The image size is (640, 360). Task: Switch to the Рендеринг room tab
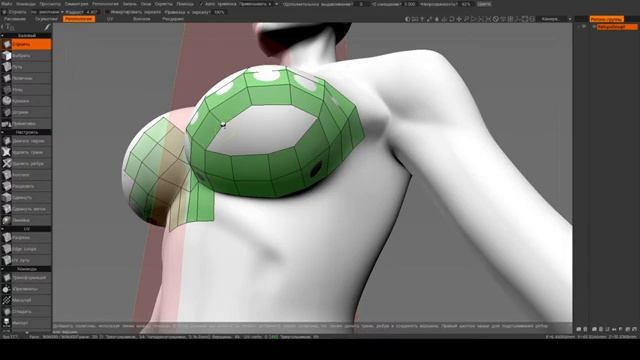173,19
